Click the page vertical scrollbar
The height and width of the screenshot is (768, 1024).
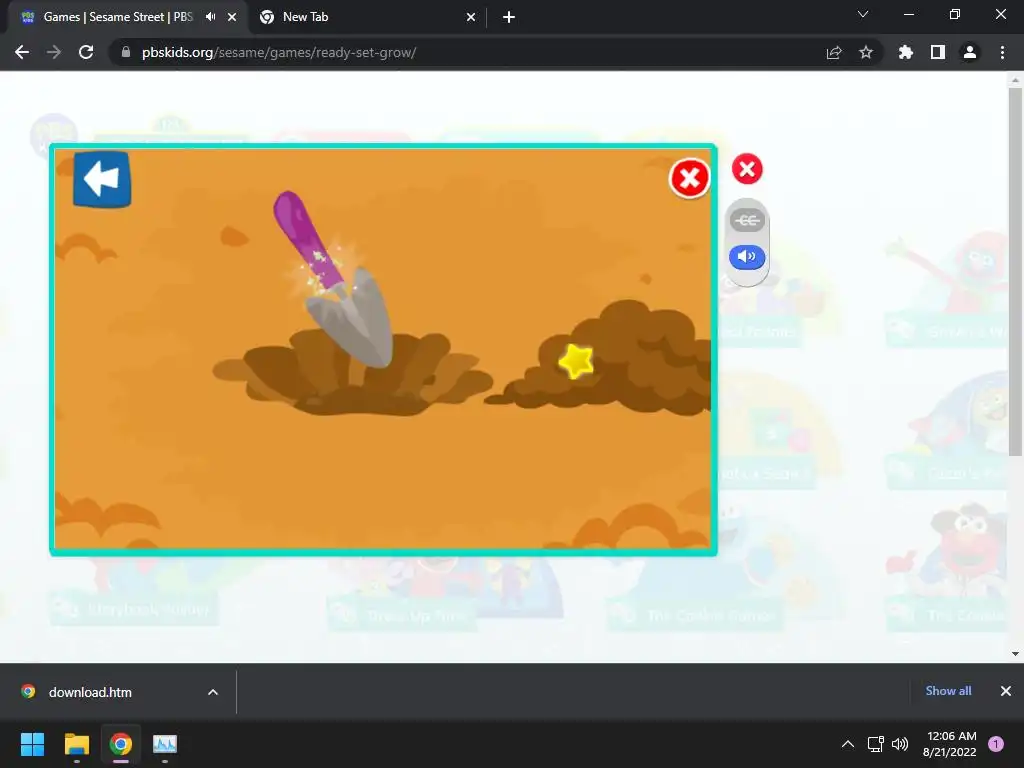tap(1015, 272)
